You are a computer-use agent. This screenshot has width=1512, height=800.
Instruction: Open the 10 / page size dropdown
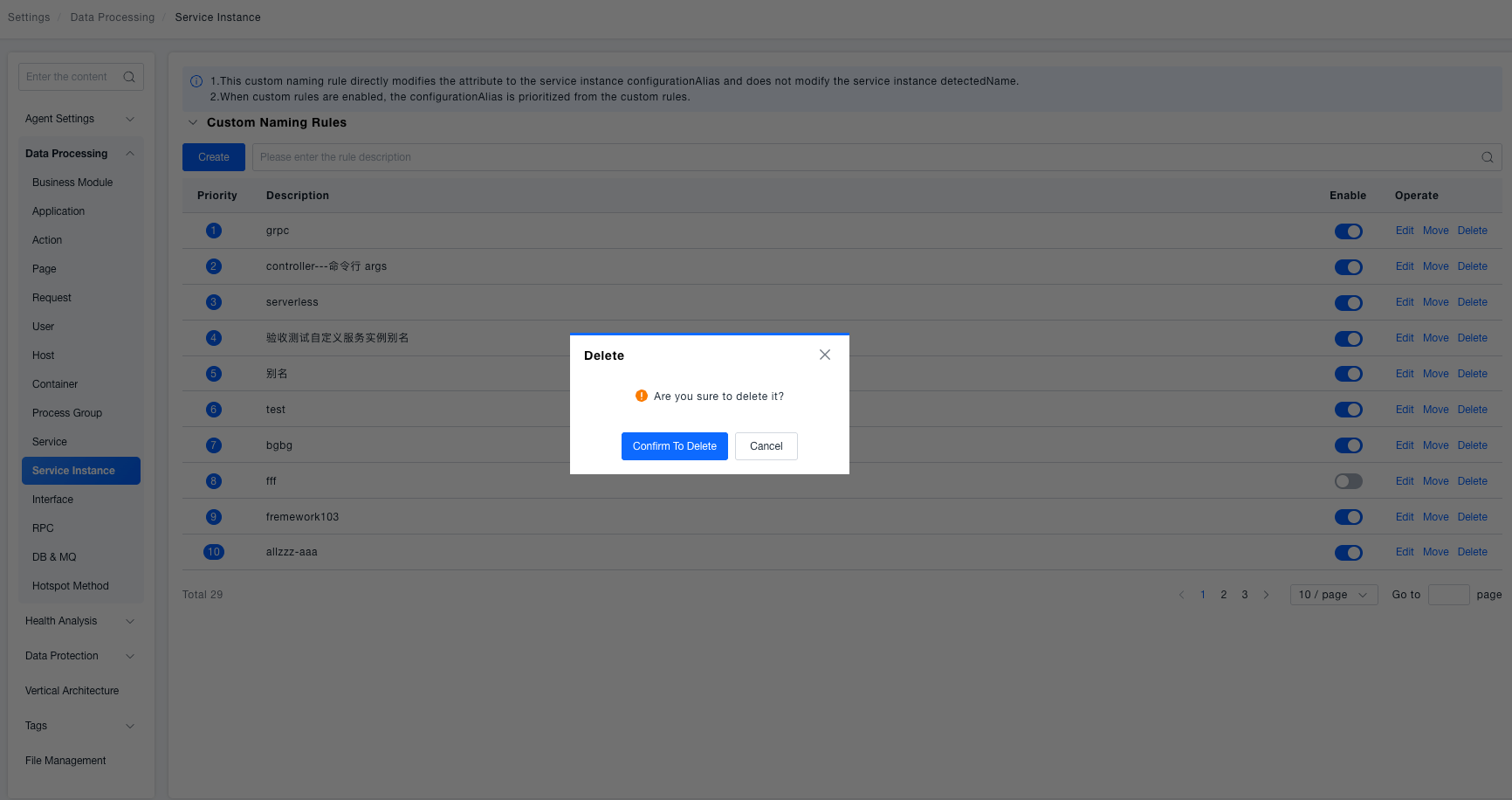[1334, 595]
